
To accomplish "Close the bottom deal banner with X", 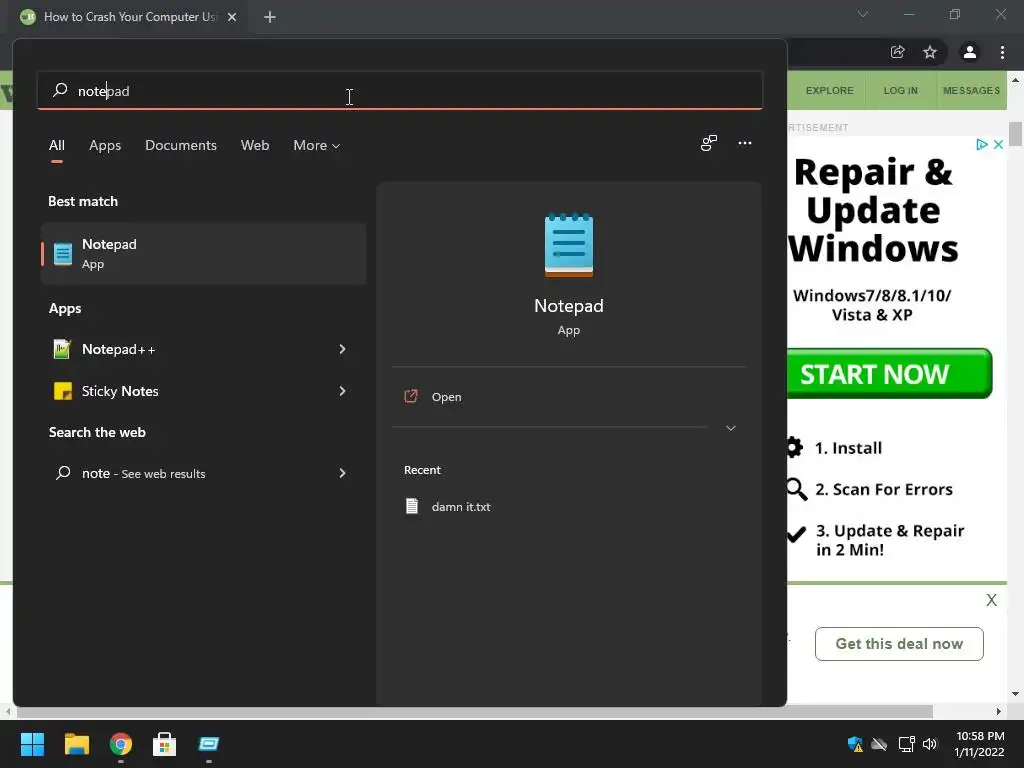I will click(x=991, y=600).
